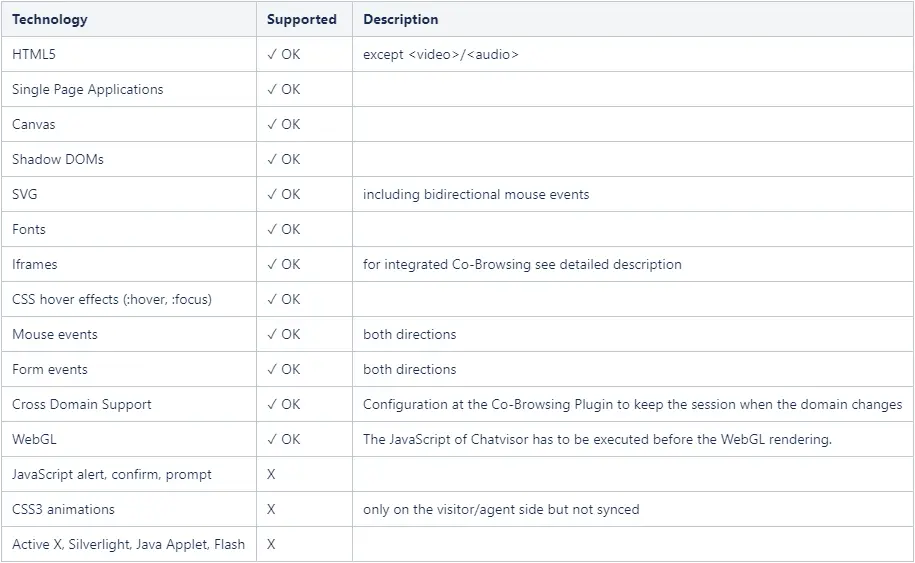This screenshot has height=563, width=915.
Task: Click the X for JavaScript alert, confirm, prompt
Action: coord(271,474)
